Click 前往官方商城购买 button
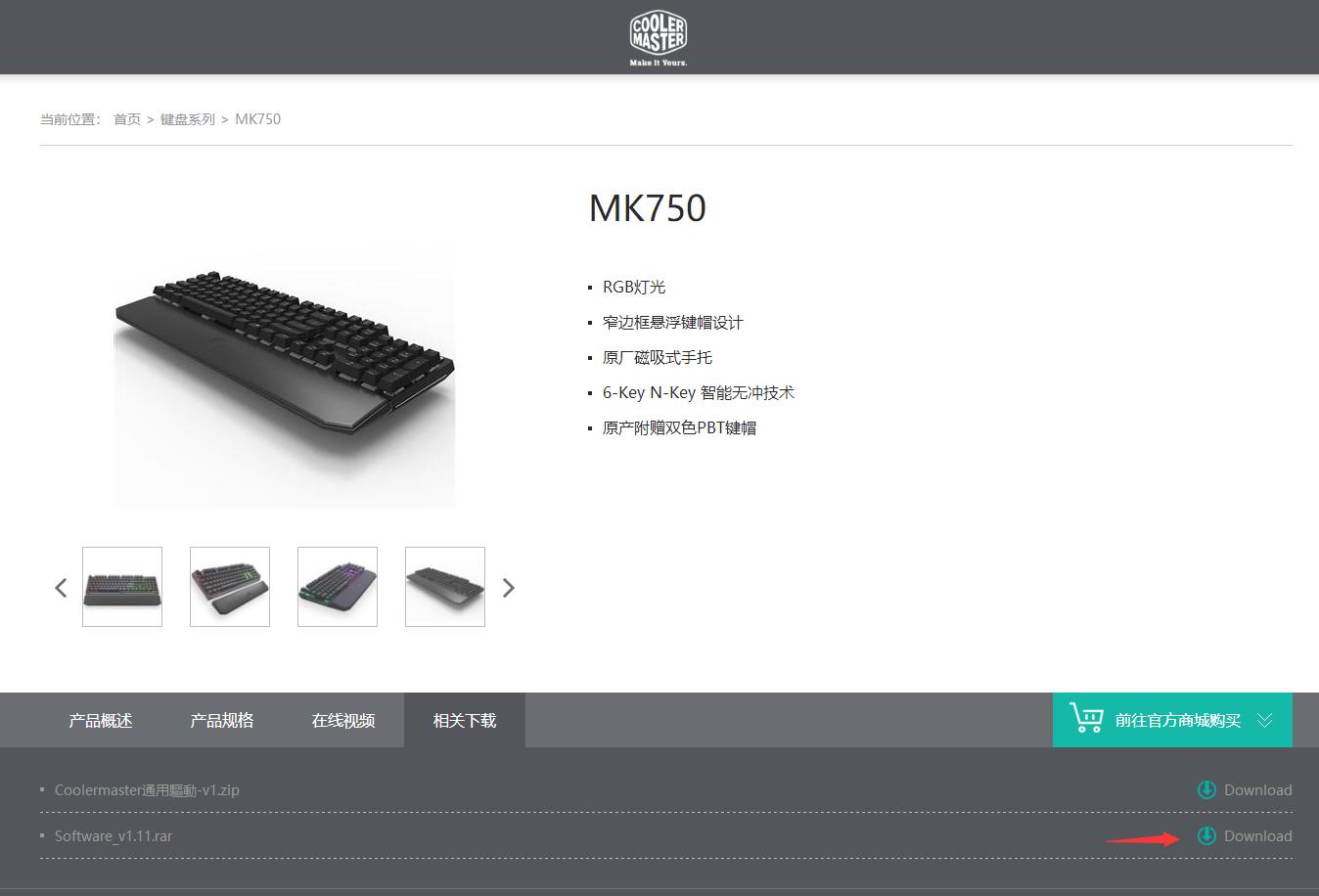 [x=1172, y=720]
